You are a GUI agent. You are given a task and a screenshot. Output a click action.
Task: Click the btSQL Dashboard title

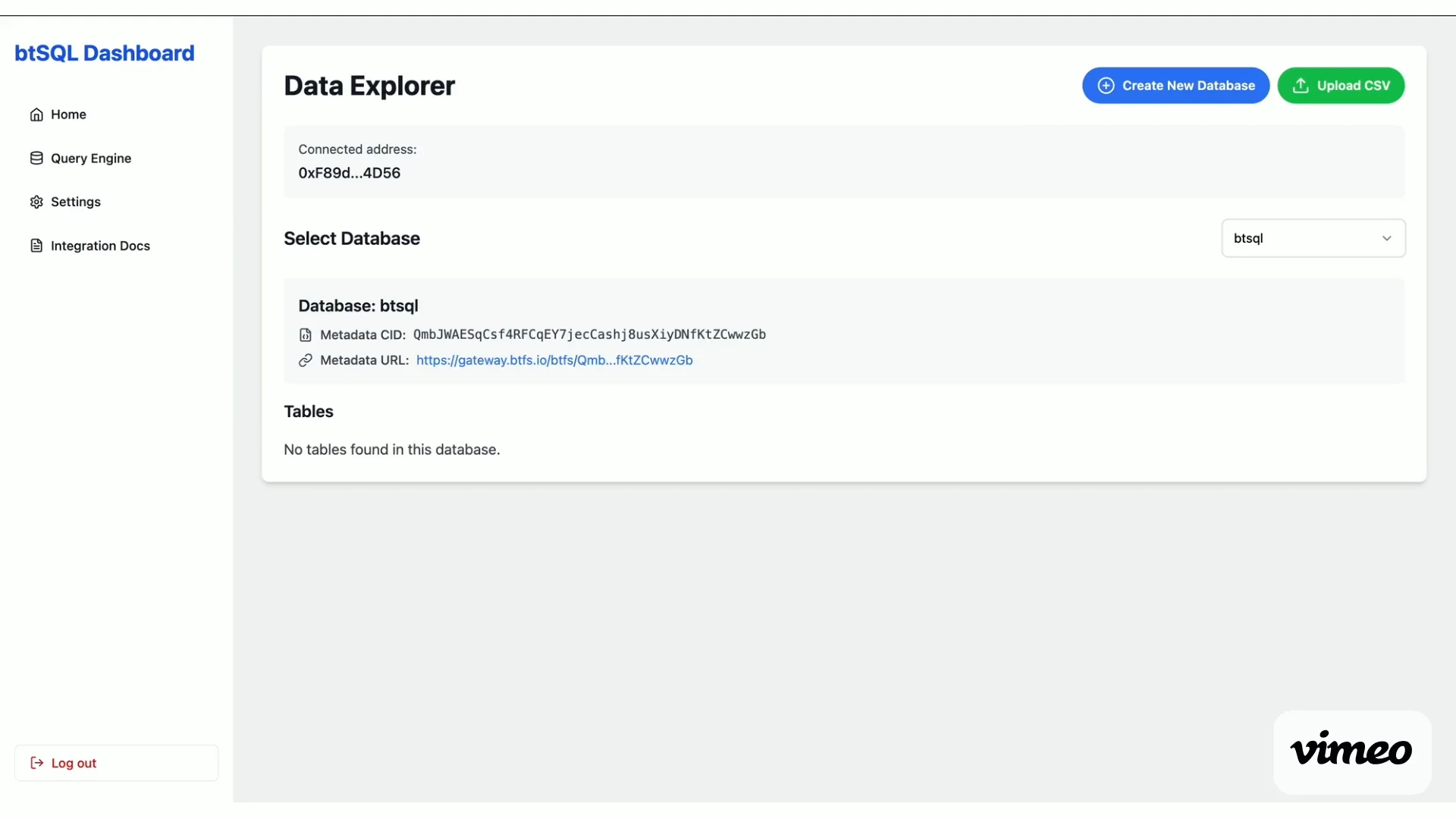click(105, 53)
